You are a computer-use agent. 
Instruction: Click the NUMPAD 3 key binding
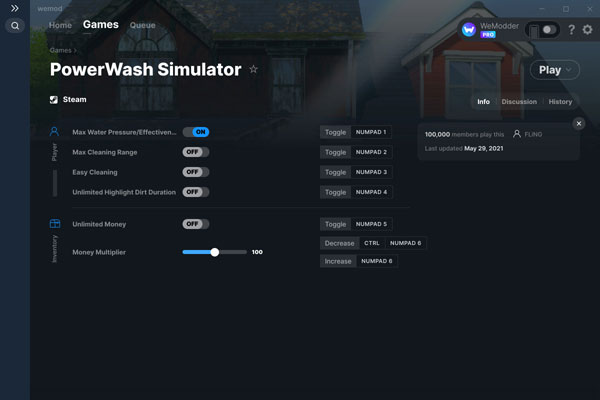[371, 172]
